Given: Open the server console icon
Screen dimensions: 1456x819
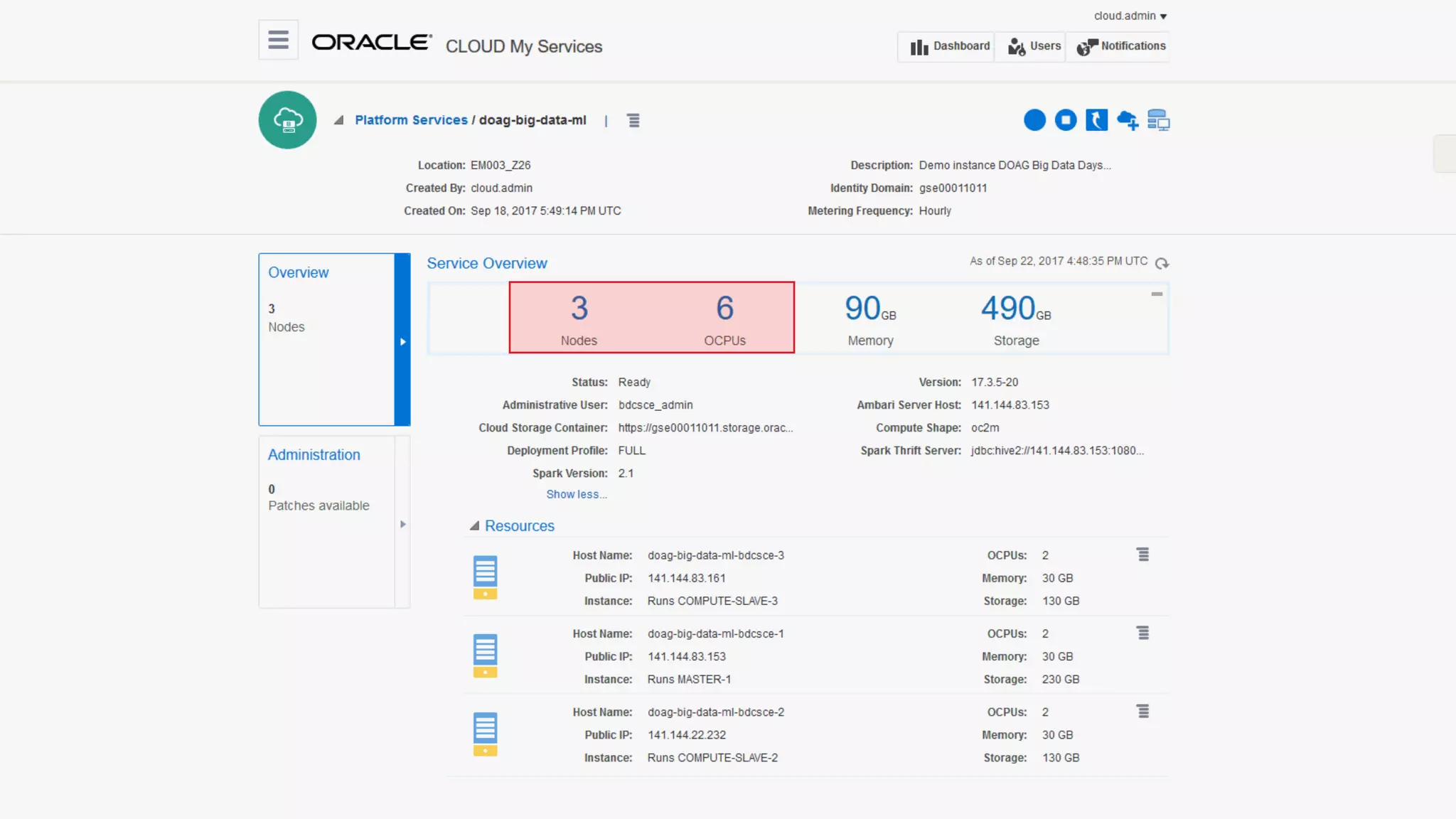Looking at the screenshot, I should click(x=1158, y=120).
